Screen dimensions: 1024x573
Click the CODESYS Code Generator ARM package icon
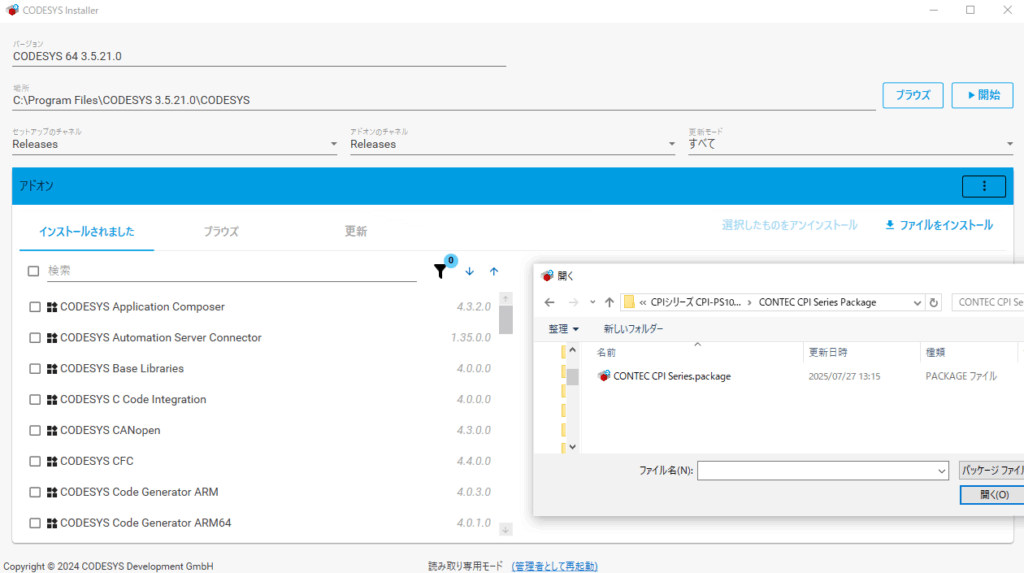[52, 493]
